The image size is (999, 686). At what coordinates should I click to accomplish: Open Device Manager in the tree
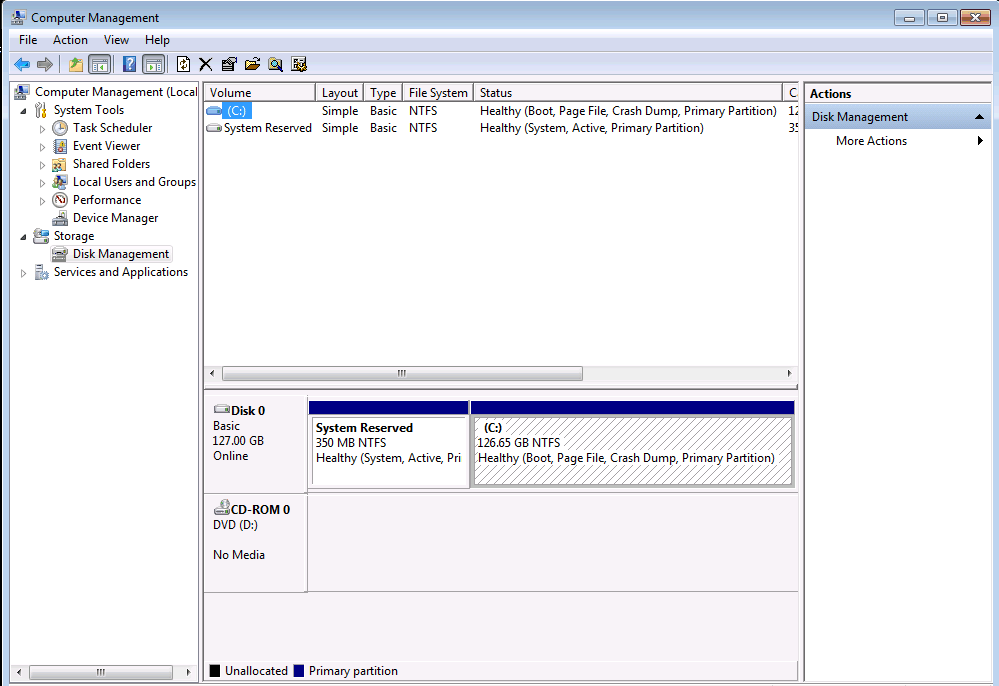115,218
